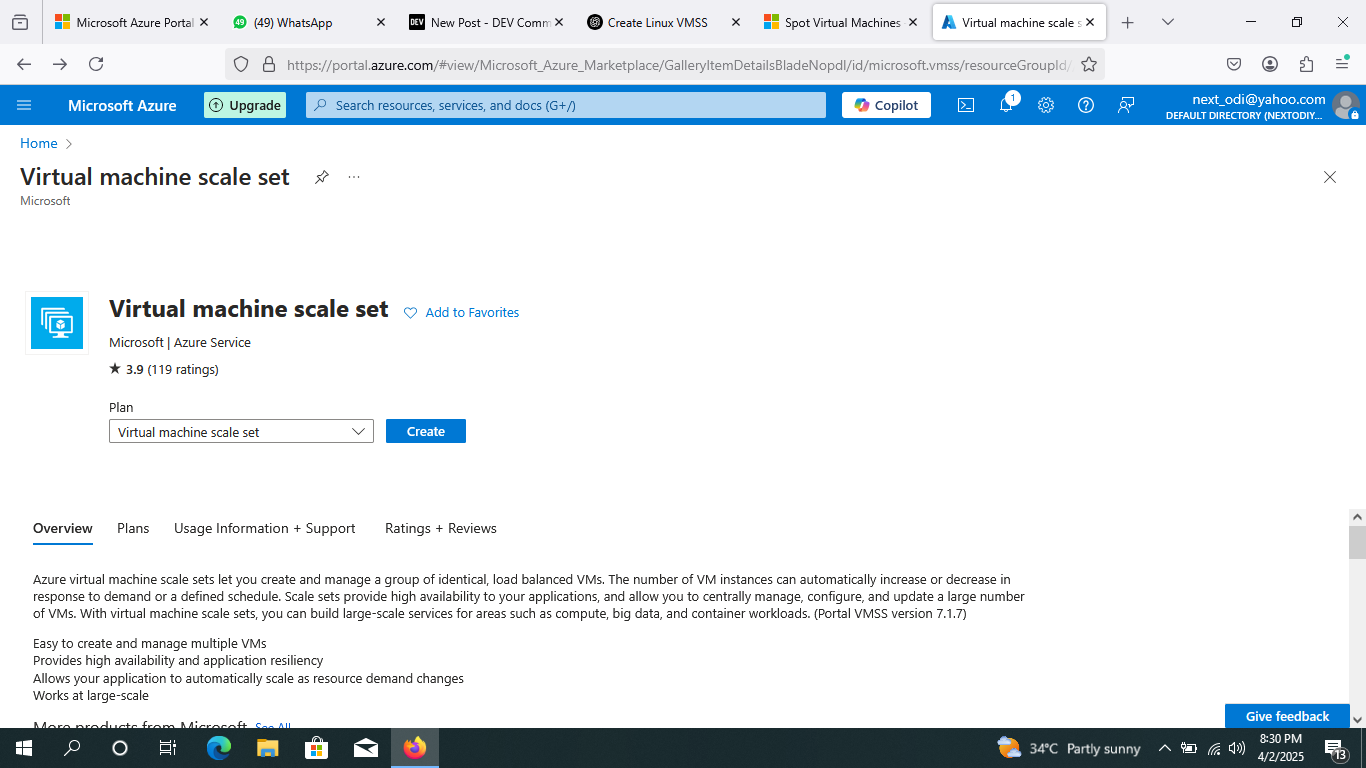Open the Windows Start menu
Viewport: 1366px width, 768px height.
click(x=24, y=748)
